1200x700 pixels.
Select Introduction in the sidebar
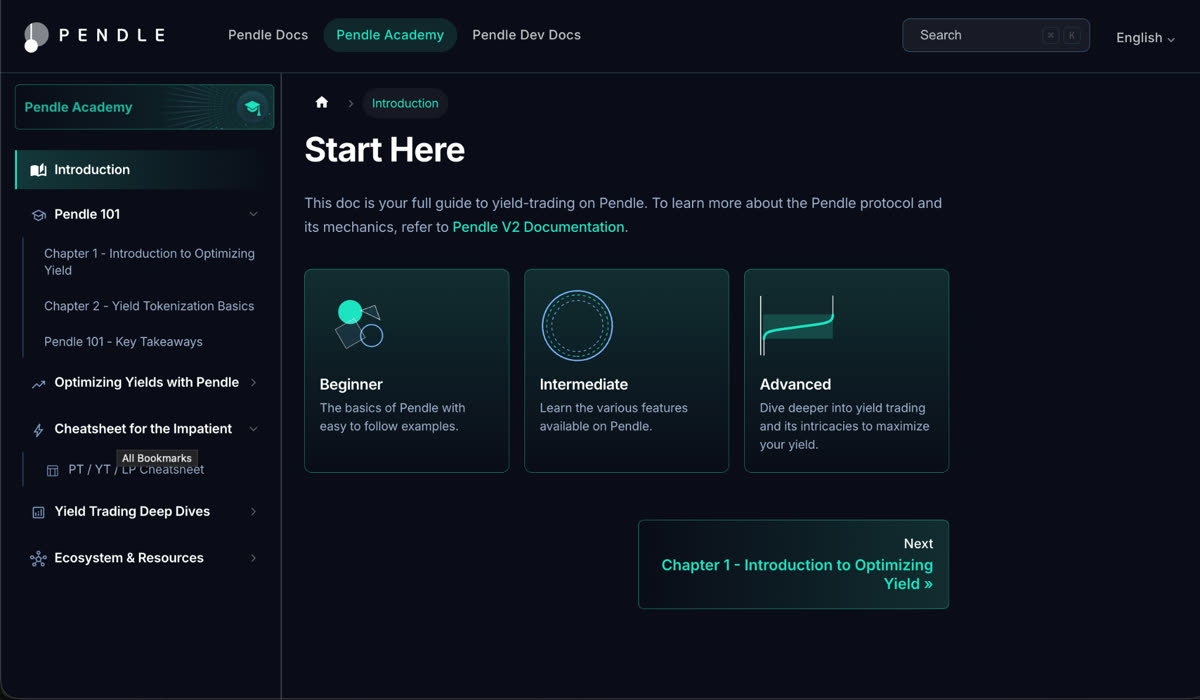tap(145, 170)
